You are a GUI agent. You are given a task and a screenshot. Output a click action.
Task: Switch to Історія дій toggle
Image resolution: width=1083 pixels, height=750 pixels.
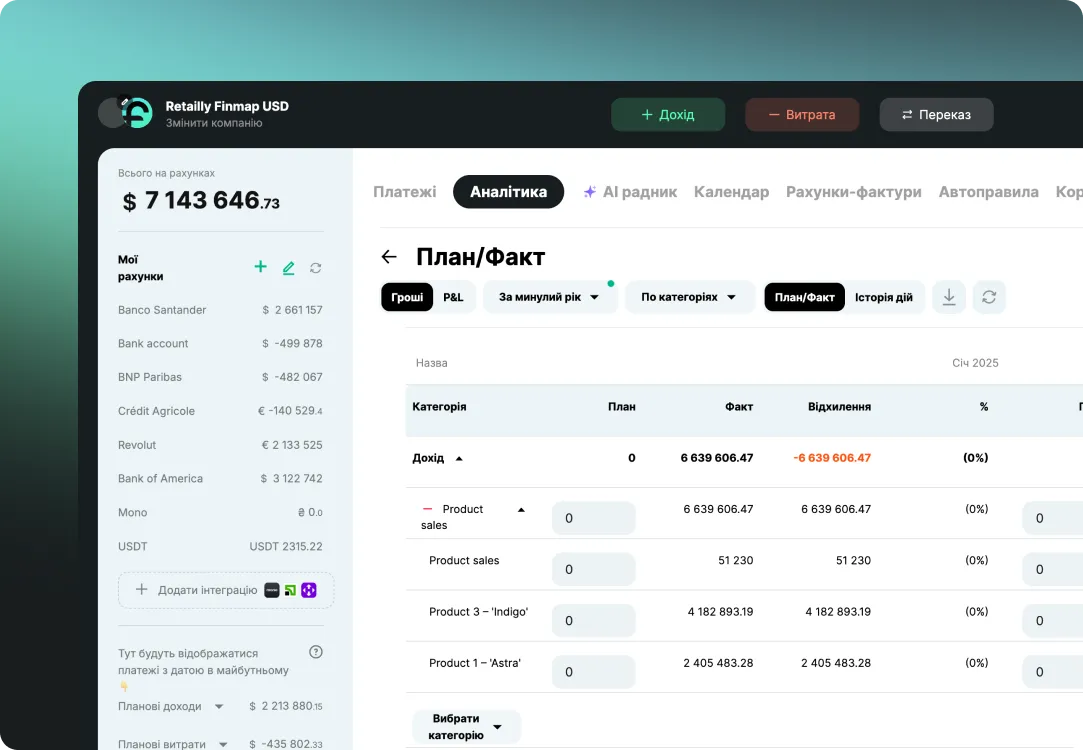883,297
